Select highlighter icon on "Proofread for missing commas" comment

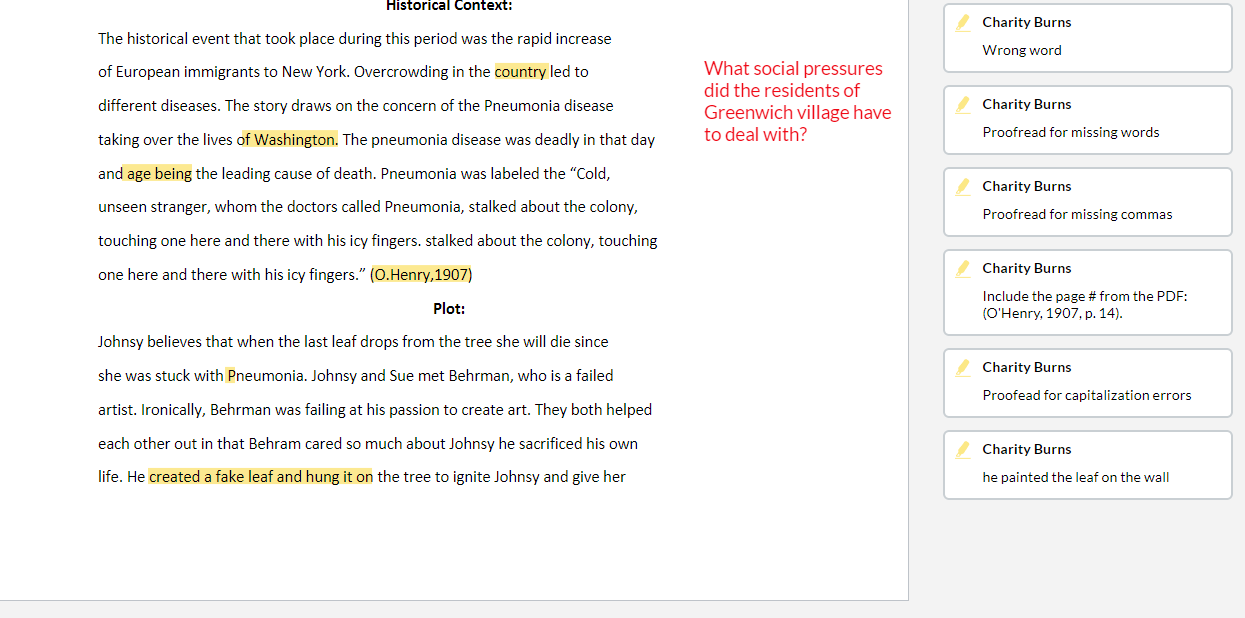tap(962, 186)
